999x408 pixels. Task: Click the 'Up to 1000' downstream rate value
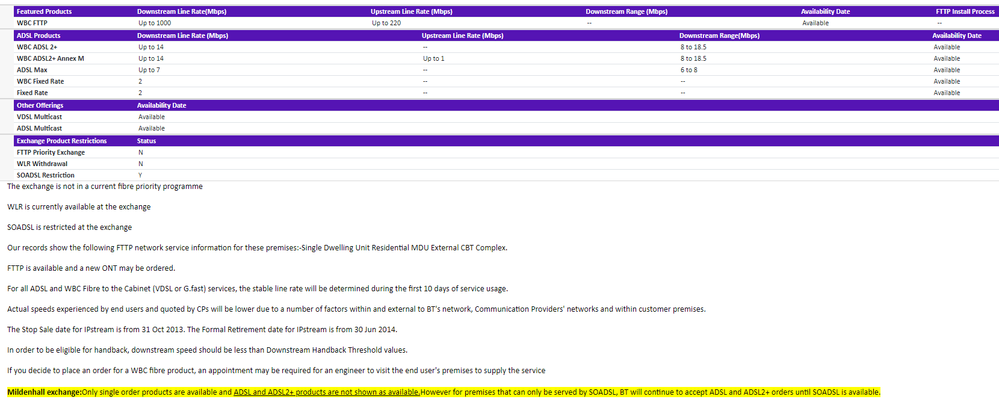coord(155,22)
